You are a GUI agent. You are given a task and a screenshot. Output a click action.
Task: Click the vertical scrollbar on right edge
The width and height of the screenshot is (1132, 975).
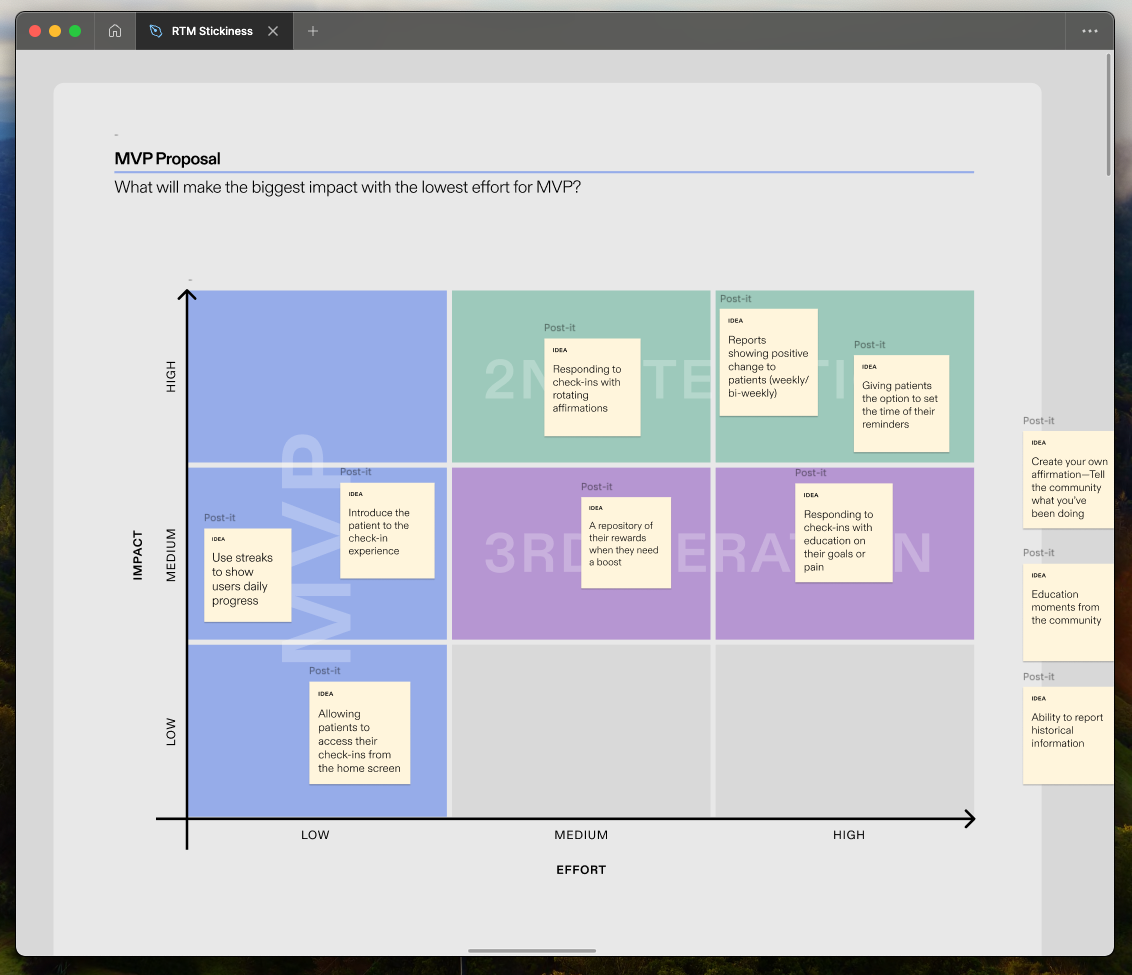[x=1108, y=115]
